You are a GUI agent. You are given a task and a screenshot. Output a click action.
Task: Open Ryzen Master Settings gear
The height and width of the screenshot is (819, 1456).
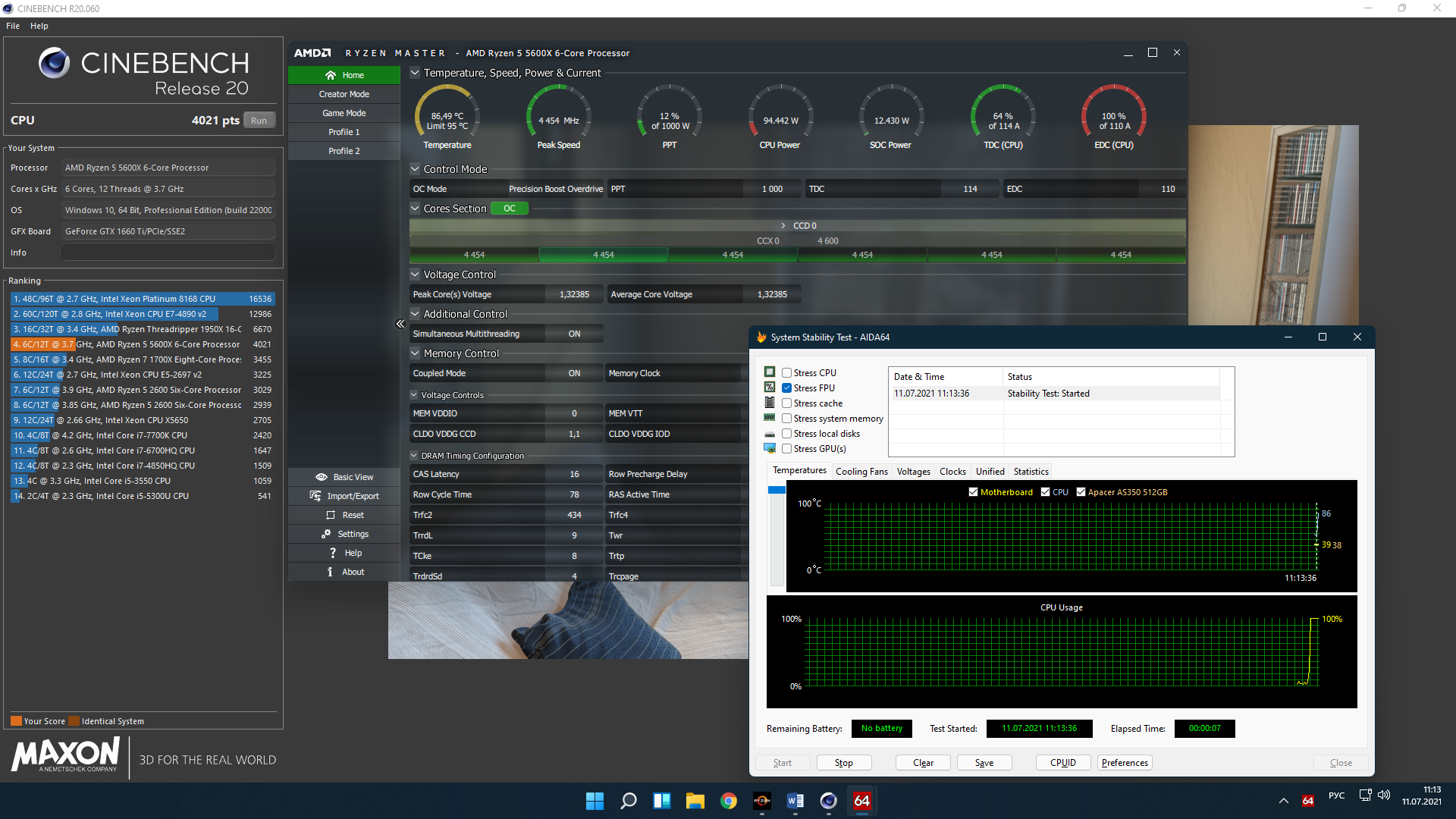click(326, 534)
